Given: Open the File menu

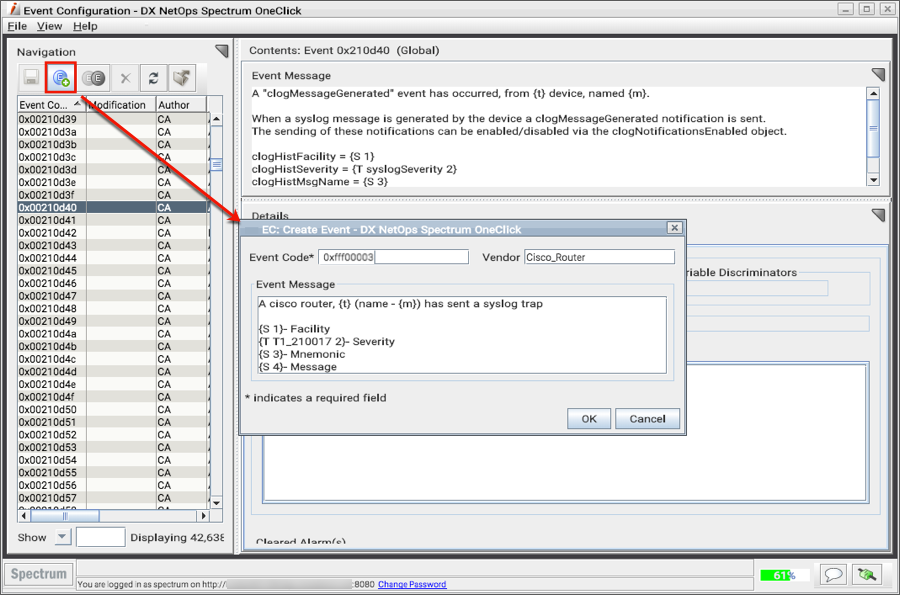Looking at the screenshot, I should pos(17,26).
